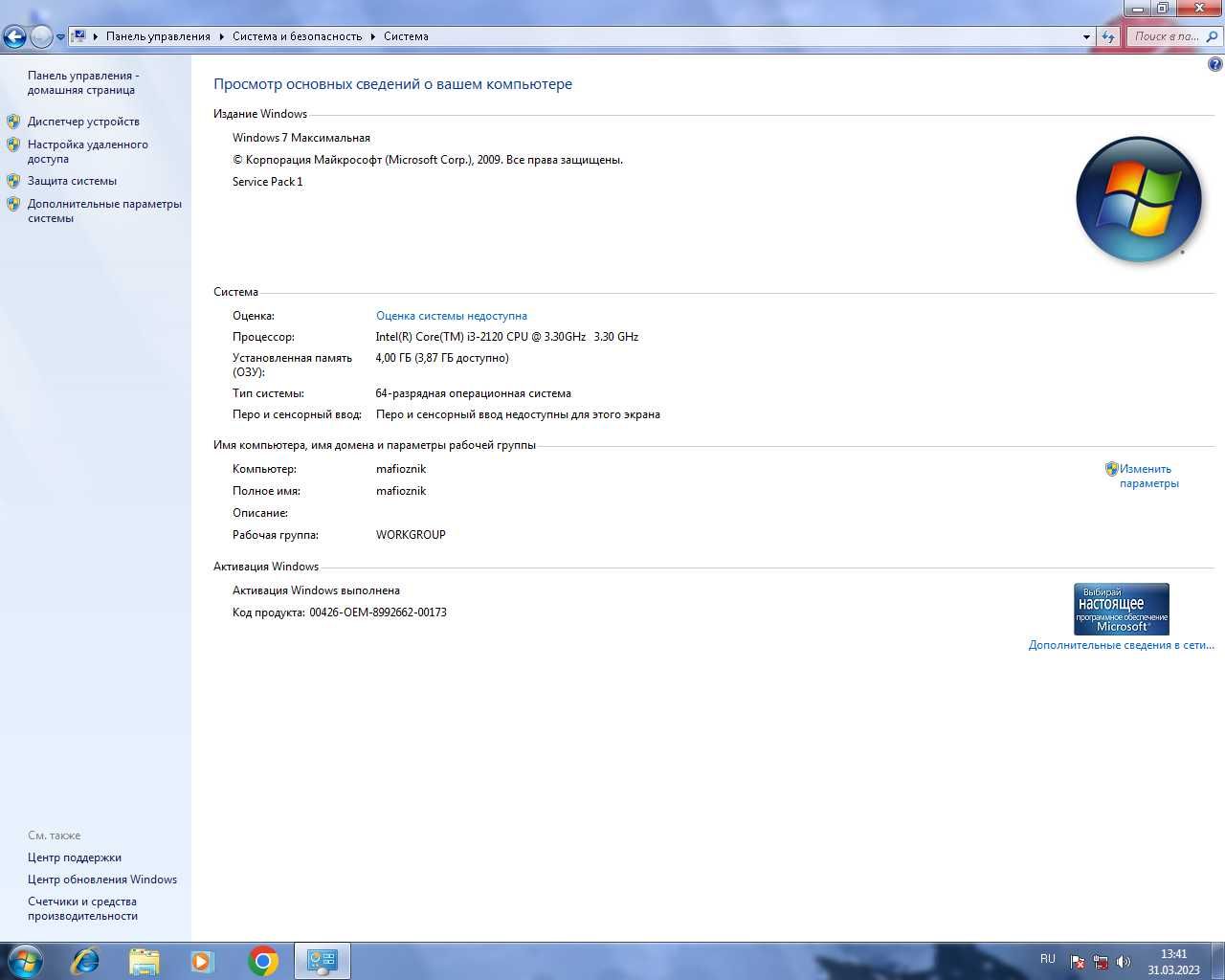
Task: Click the 'WORKGROUP' workgroup value
Action: pyautogui.click(x=411, y=535)
